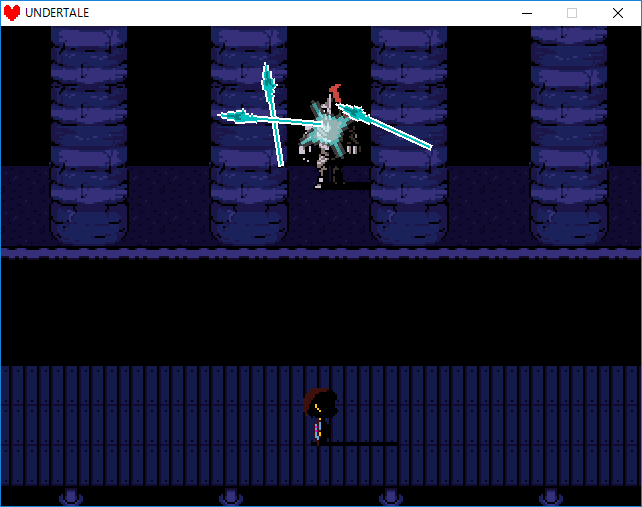Viewport: 642px width, 507px height.
Task: Click the armored Undyne character sprite
Action: click(x=330, y=137)
